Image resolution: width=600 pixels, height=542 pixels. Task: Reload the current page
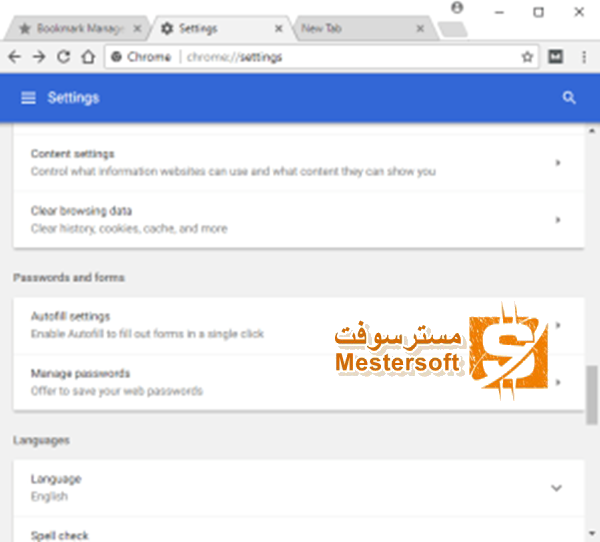coord(64,57)
